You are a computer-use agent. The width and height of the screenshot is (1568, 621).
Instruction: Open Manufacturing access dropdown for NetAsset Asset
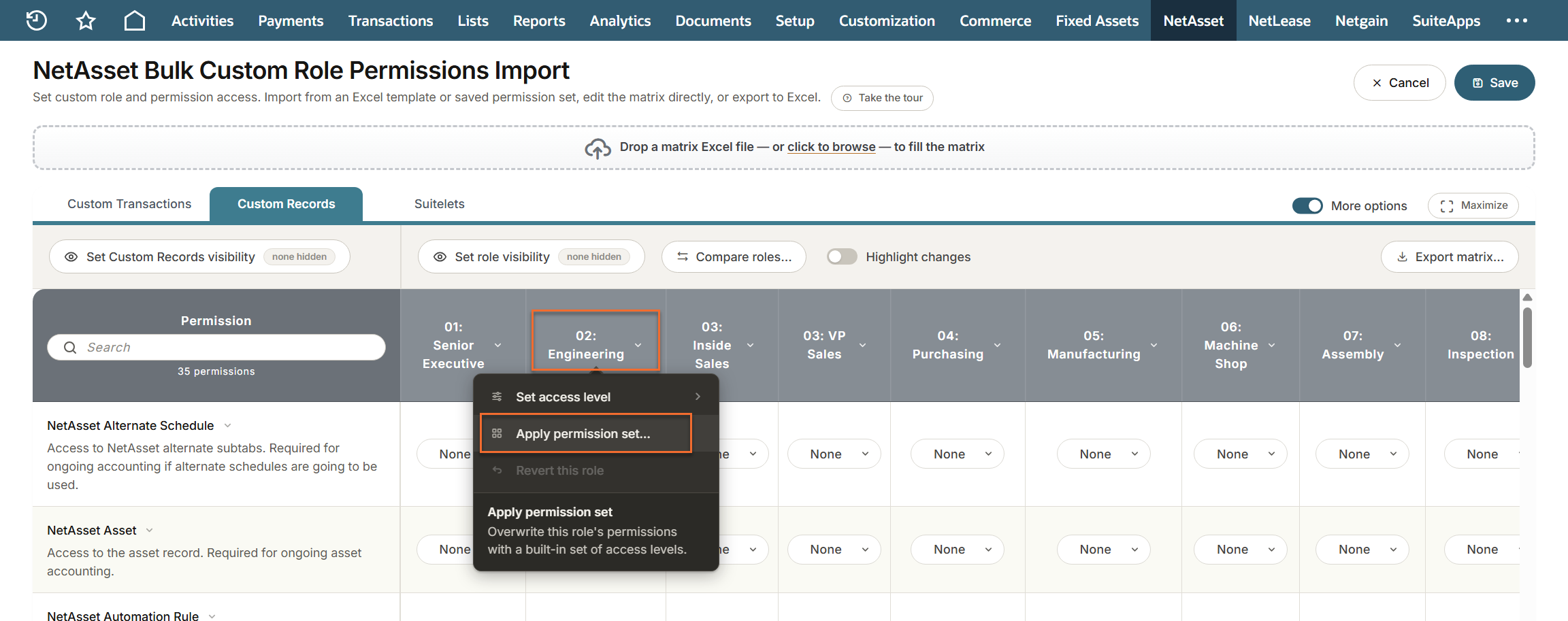1104,549
